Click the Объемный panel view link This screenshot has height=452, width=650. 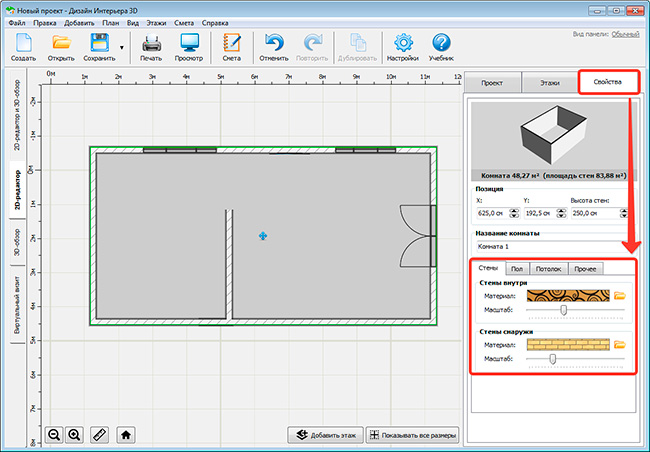[626, 34]
